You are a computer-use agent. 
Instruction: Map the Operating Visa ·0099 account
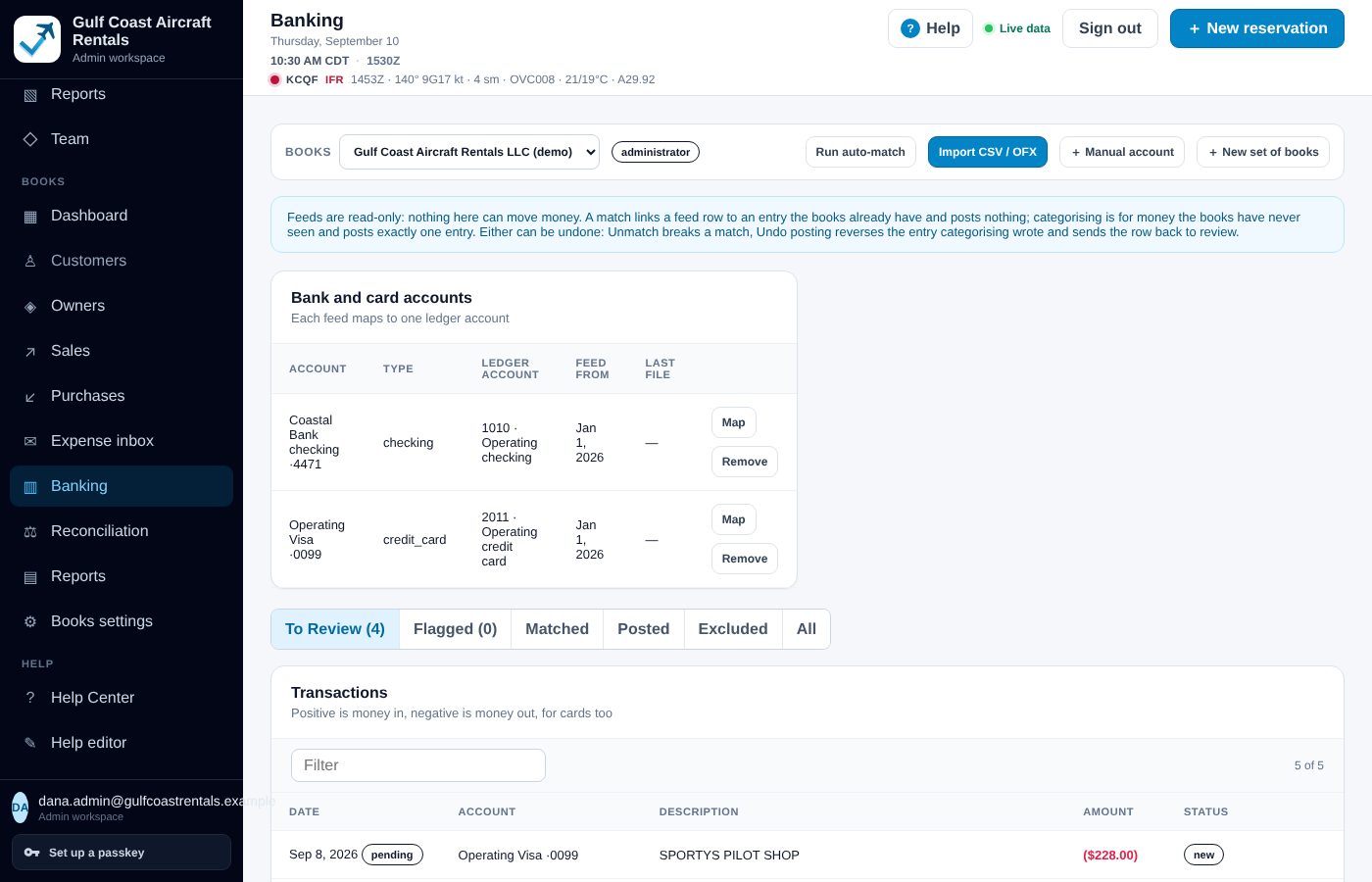tap(734, 519)
